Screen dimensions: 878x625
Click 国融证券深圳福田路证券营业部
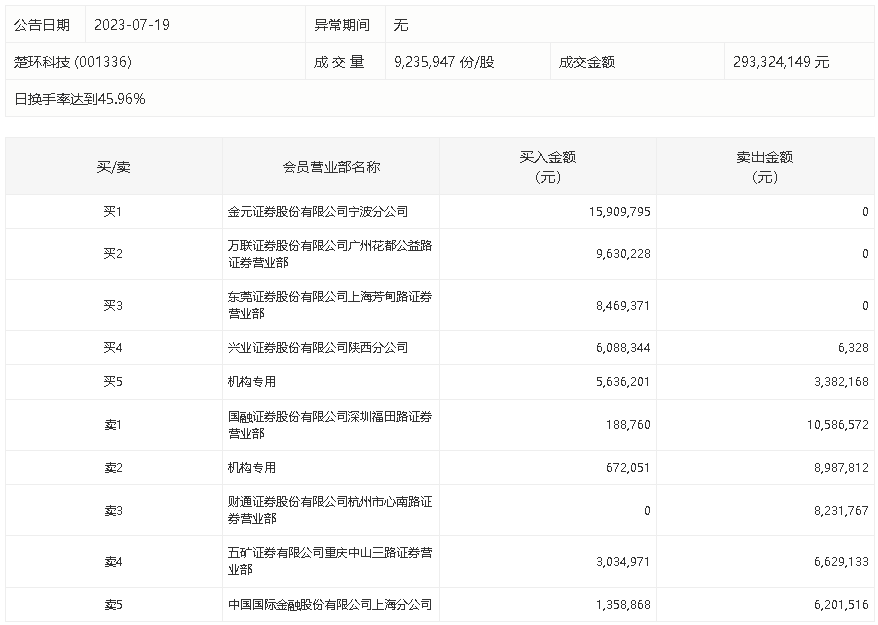click(329, 425)
